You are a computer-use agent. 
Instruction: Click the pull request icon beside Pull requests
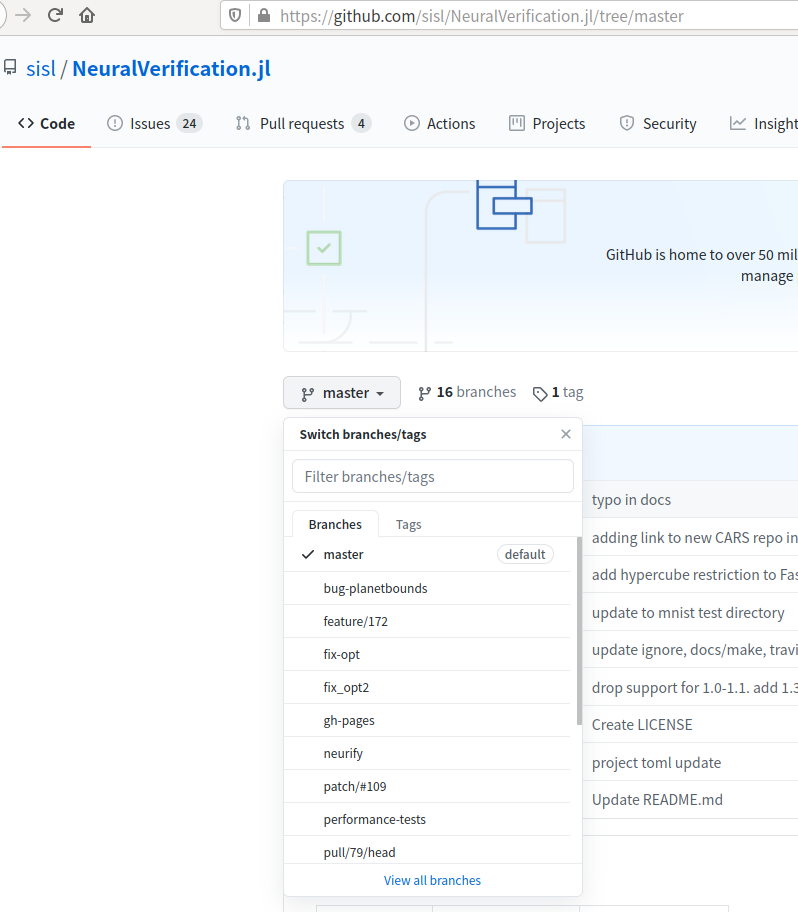[243, 123]
